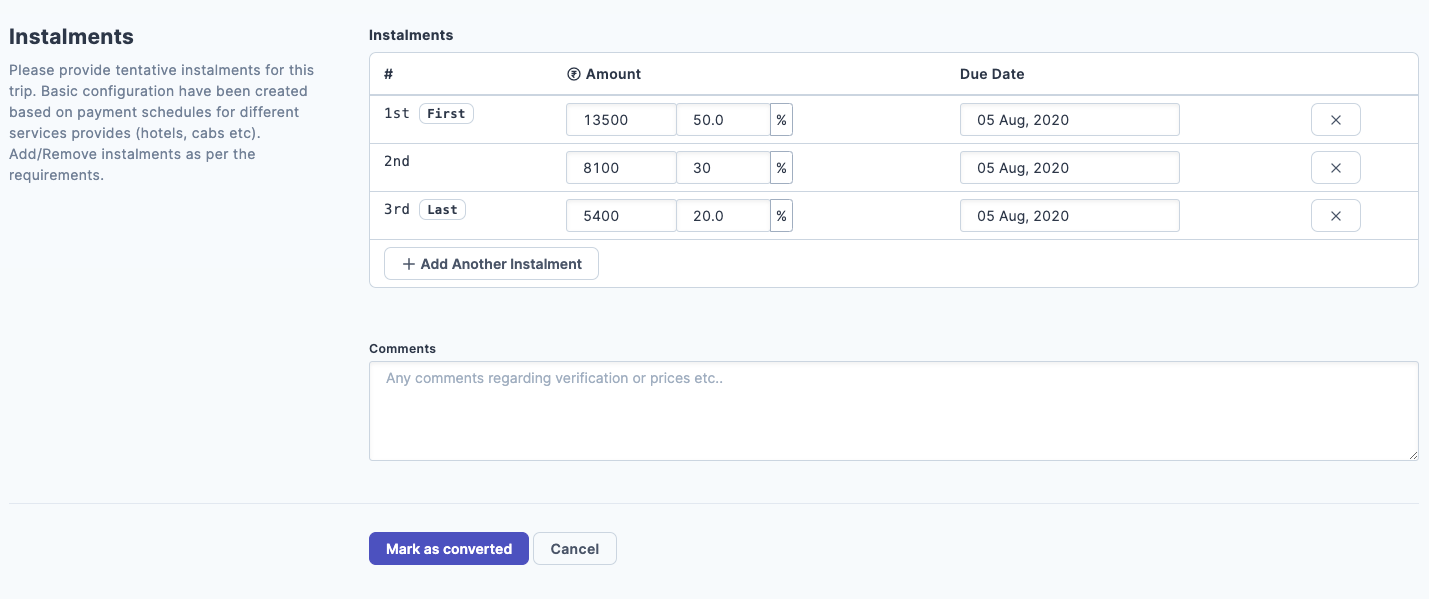Click Add Another Instalment

click(x=491, y=263)
